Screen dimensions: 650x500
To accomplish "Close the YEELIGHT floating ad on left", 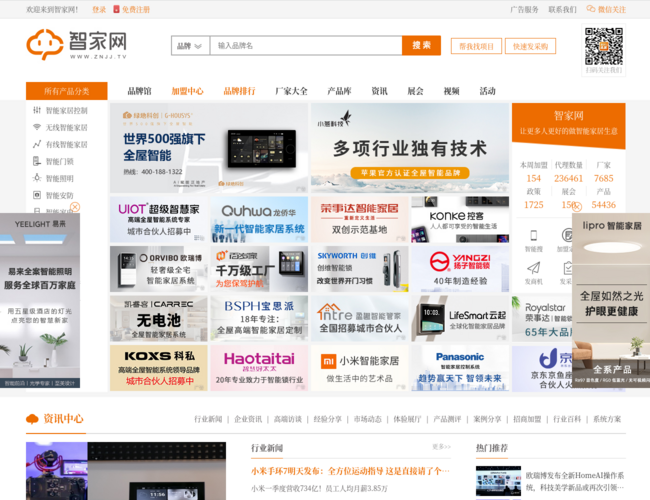I will point(75,208).
